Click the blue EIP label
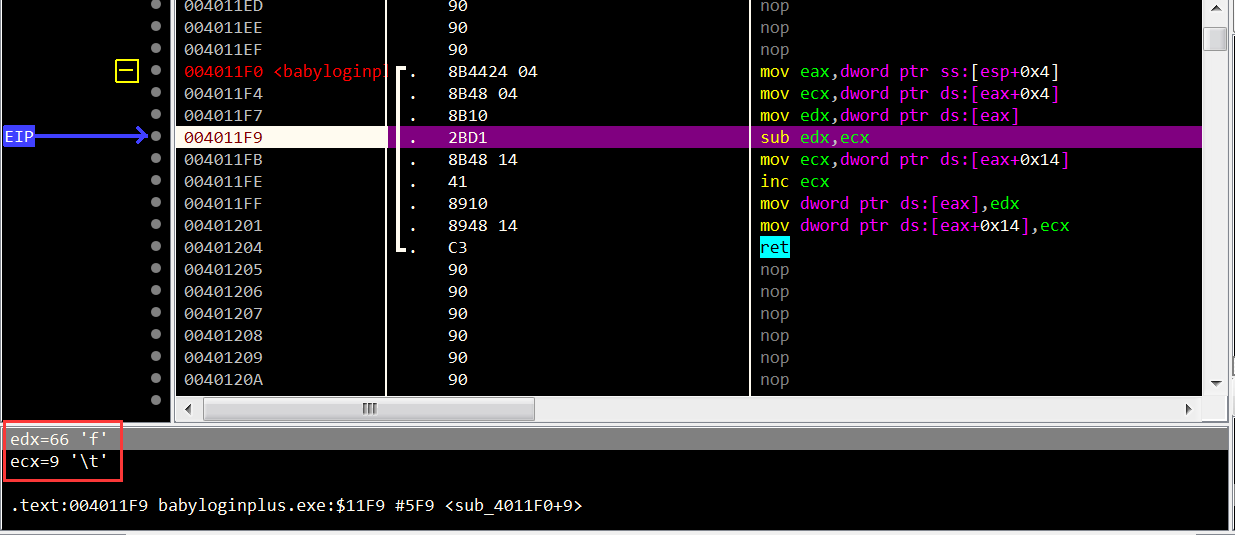 (19, 137)
